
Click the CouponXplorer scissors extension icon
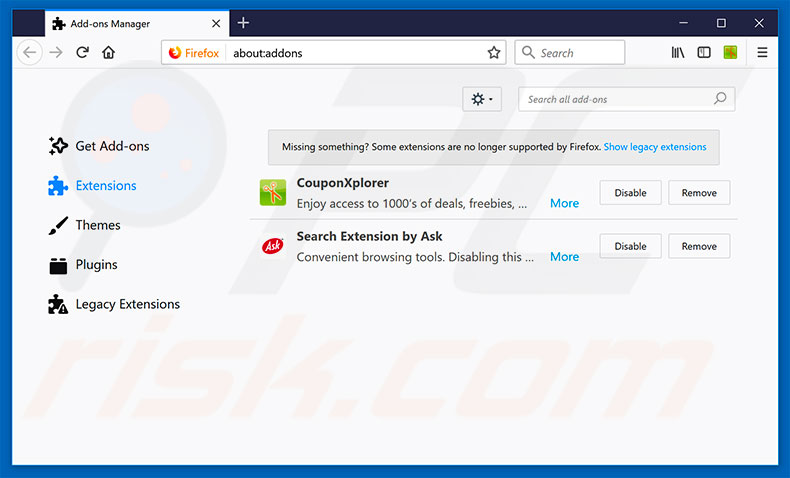pos(273,192)
